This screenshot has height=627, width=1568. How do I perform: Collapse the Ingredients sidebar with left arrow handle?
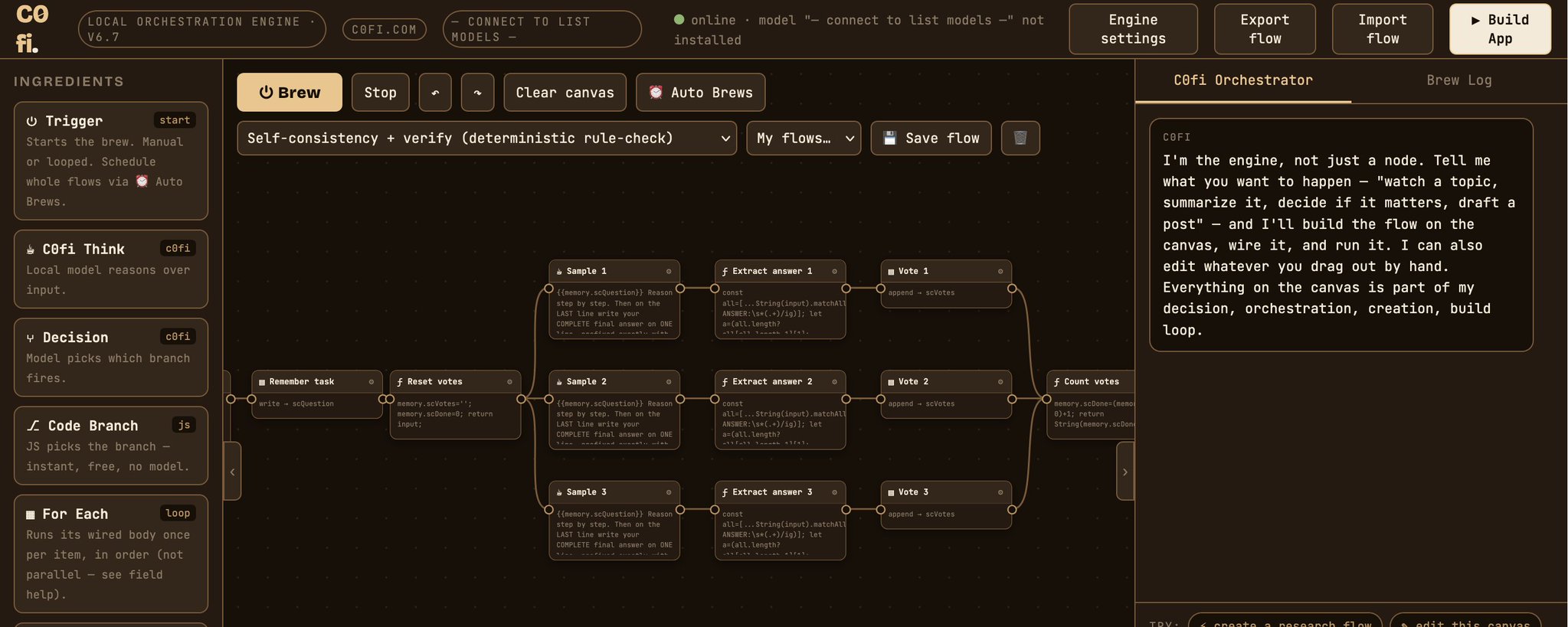(232, 472)
